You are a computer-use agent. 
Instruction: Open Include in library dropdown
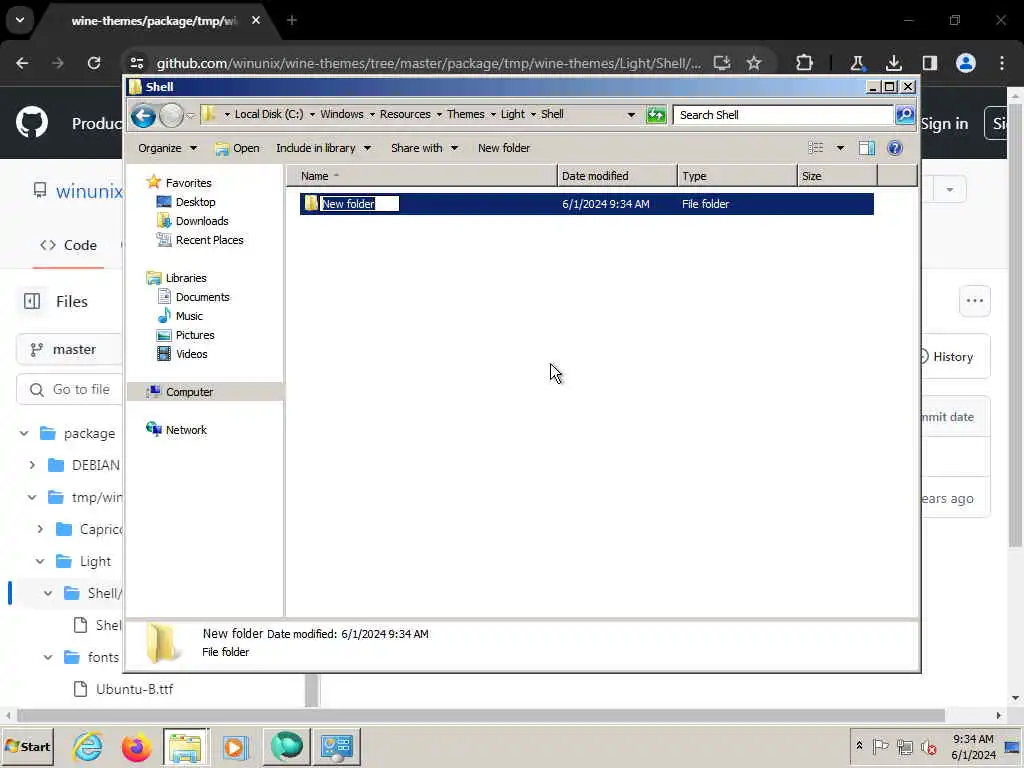[323, 148]
